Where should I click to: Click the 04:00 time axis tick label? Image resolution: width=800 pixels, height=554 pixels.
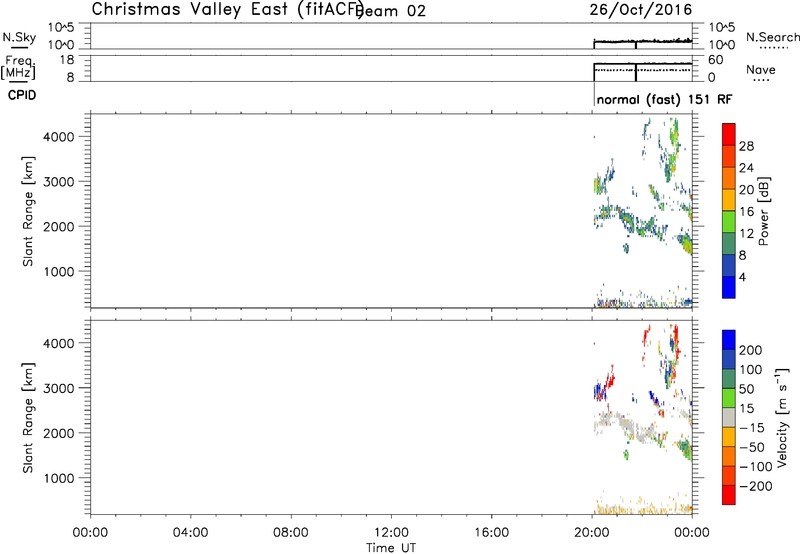click(x=191, y=533)
